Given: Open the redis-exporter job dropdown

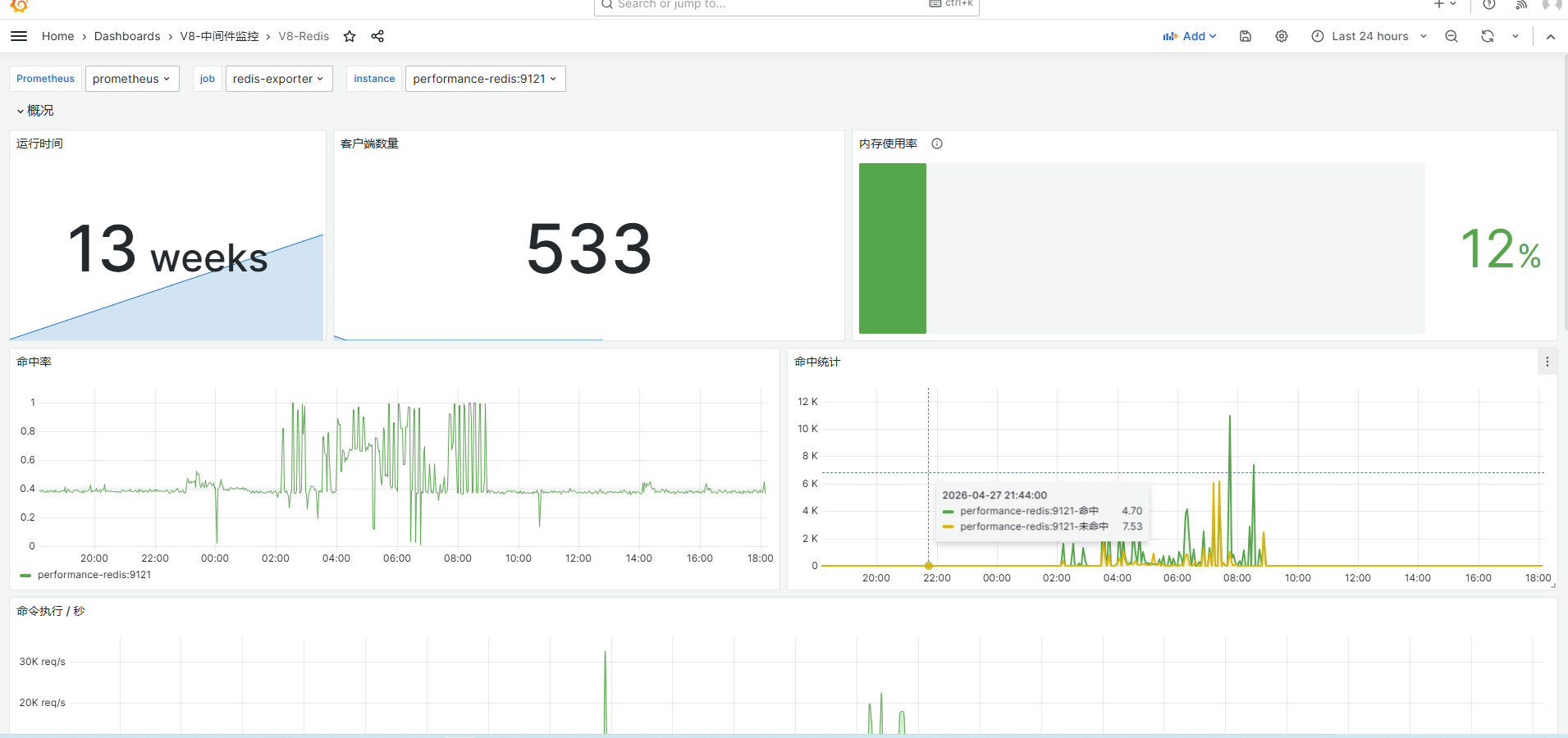Looking at the screenshot, I should click(279, 79).
